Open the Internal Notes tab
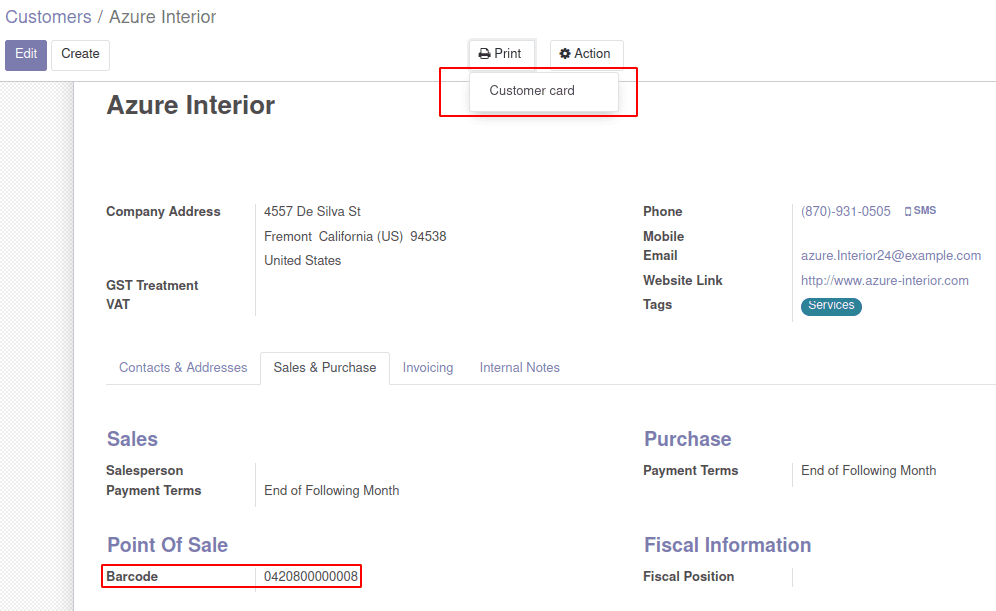996x611 pixels. pos(519,368)
